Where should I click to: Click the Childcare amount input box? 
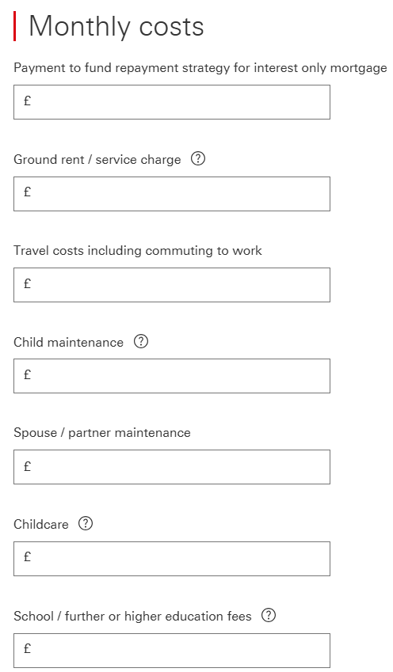click(x=172, y=558)
